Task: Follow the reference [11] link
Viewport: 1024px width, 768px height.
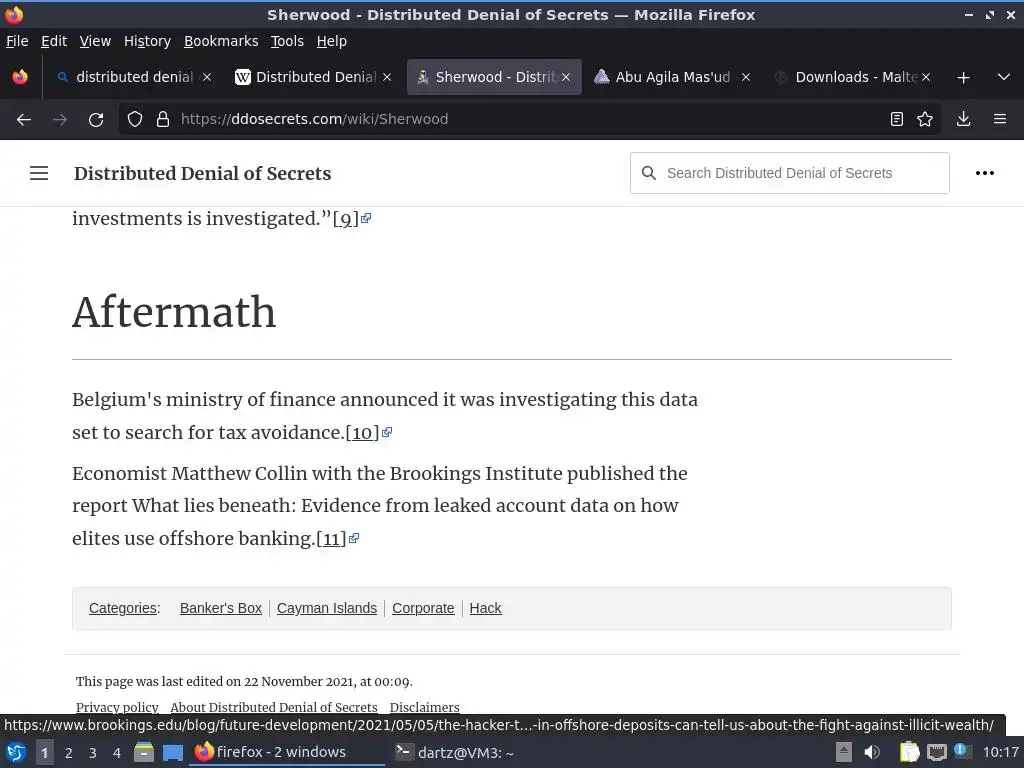Action: pos(331,539)
